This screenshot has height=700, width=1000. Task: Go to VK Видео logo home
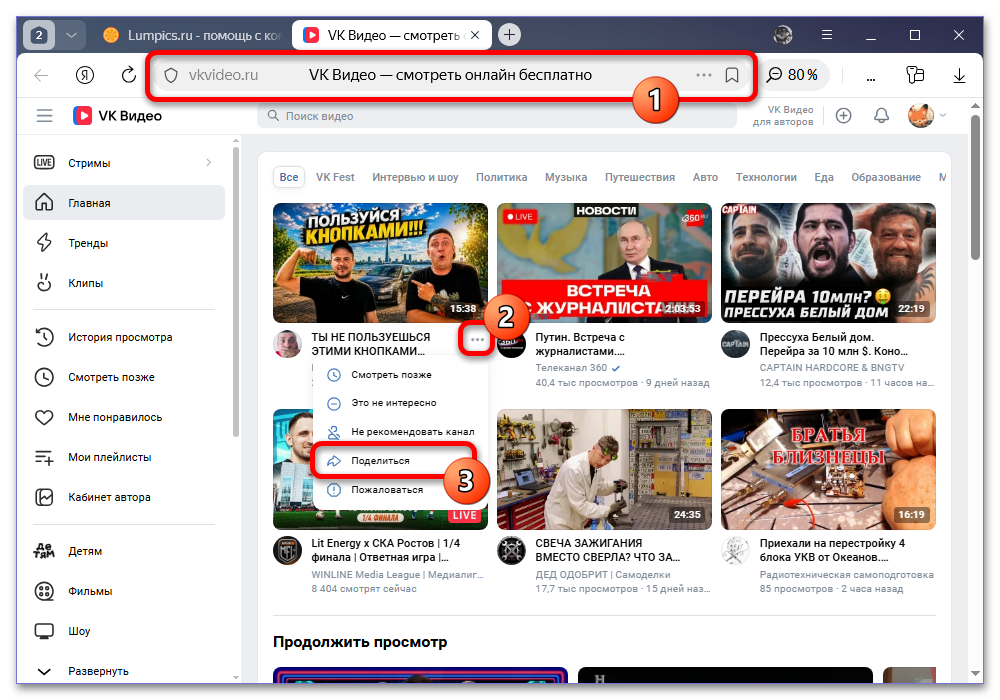(118, 116)
